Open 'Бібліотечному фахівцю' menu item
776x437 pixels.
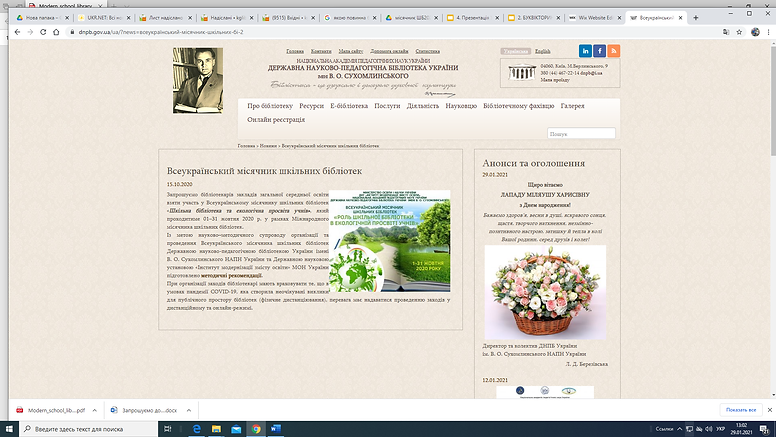519,106
